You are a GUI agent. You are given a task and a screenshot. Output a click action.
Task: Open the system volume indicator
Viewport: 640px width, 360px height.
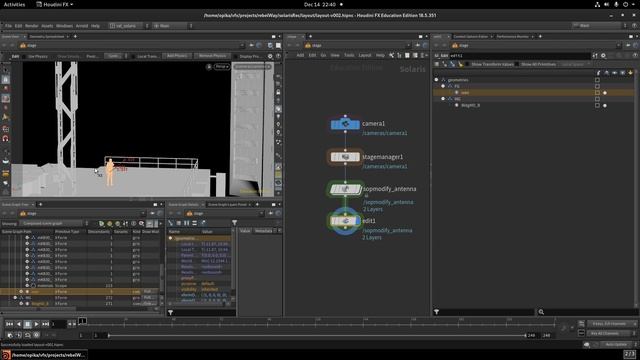click(607, 4)
